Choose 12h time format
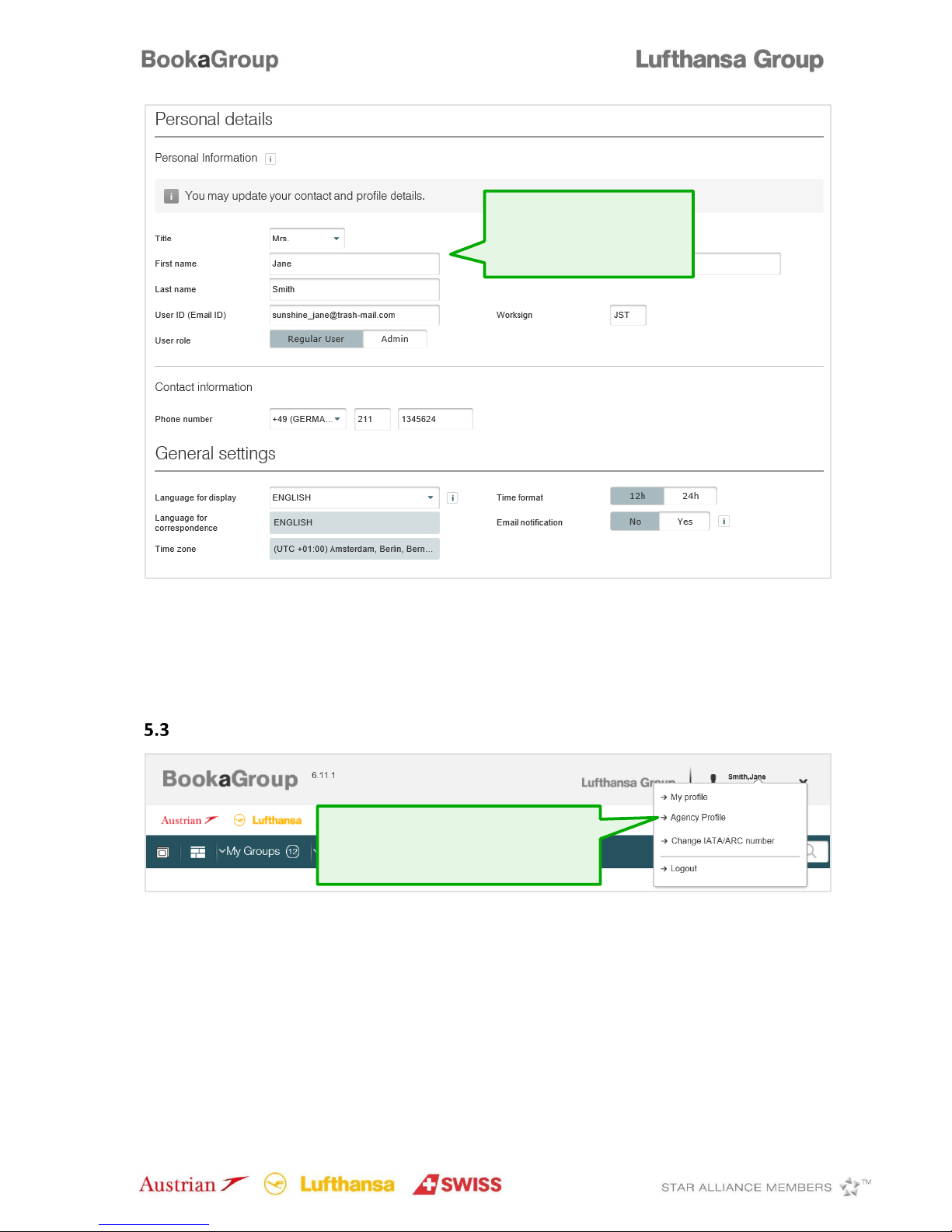952x1232 pixels. click(x=637, y=496)
